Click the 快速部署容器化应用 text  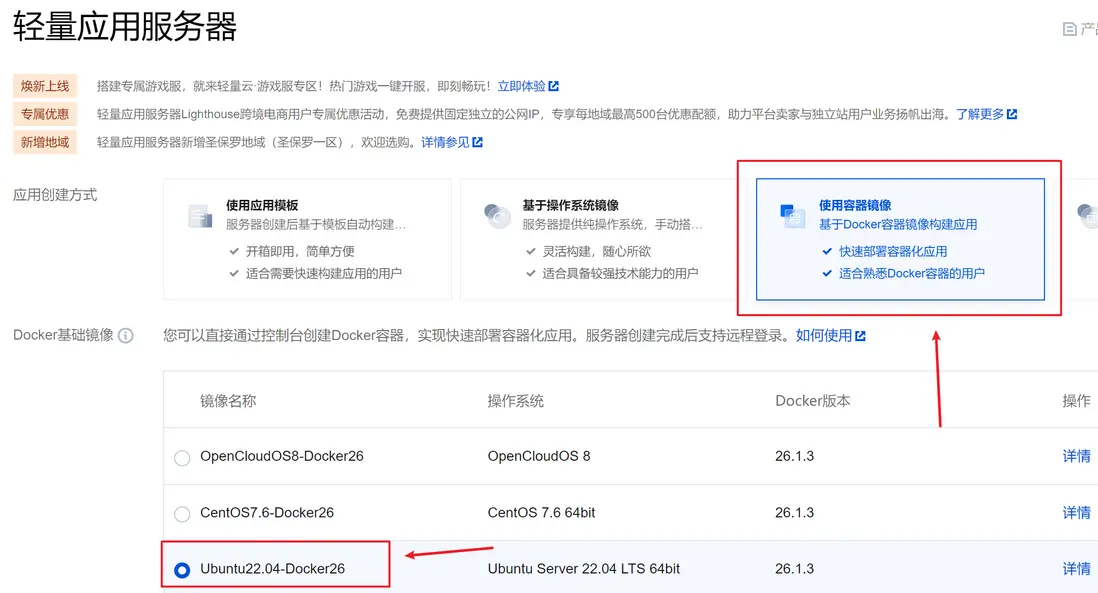coord(893,251)
